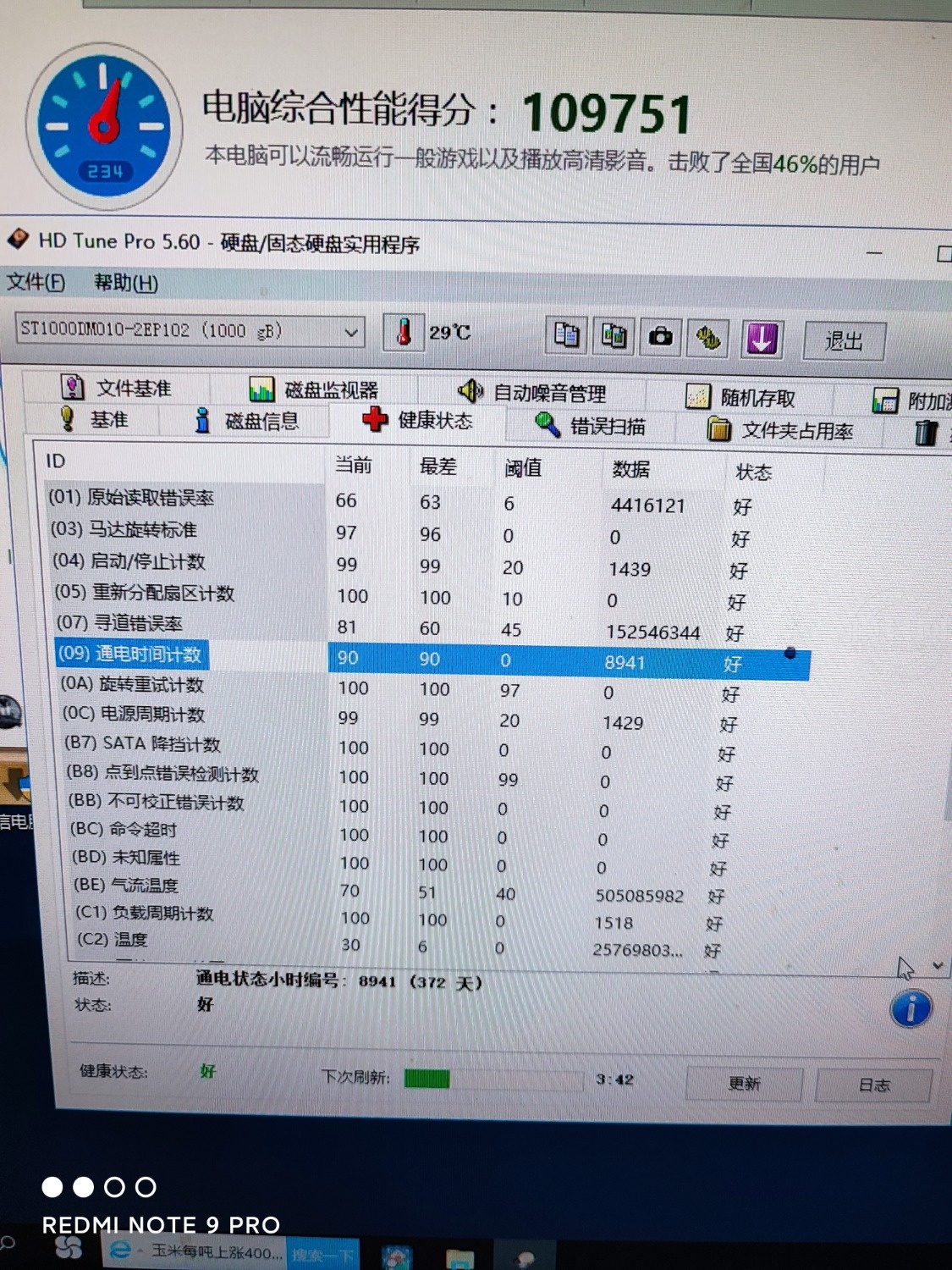Click the blue info icon
This screenshot has height=1270, width=952.
tap(911, 1009)
